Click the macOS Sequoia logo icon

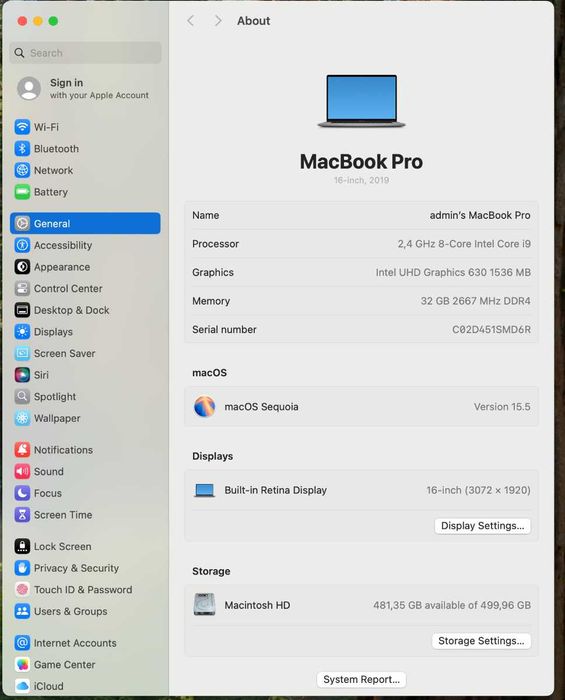[x=204, y=407]
